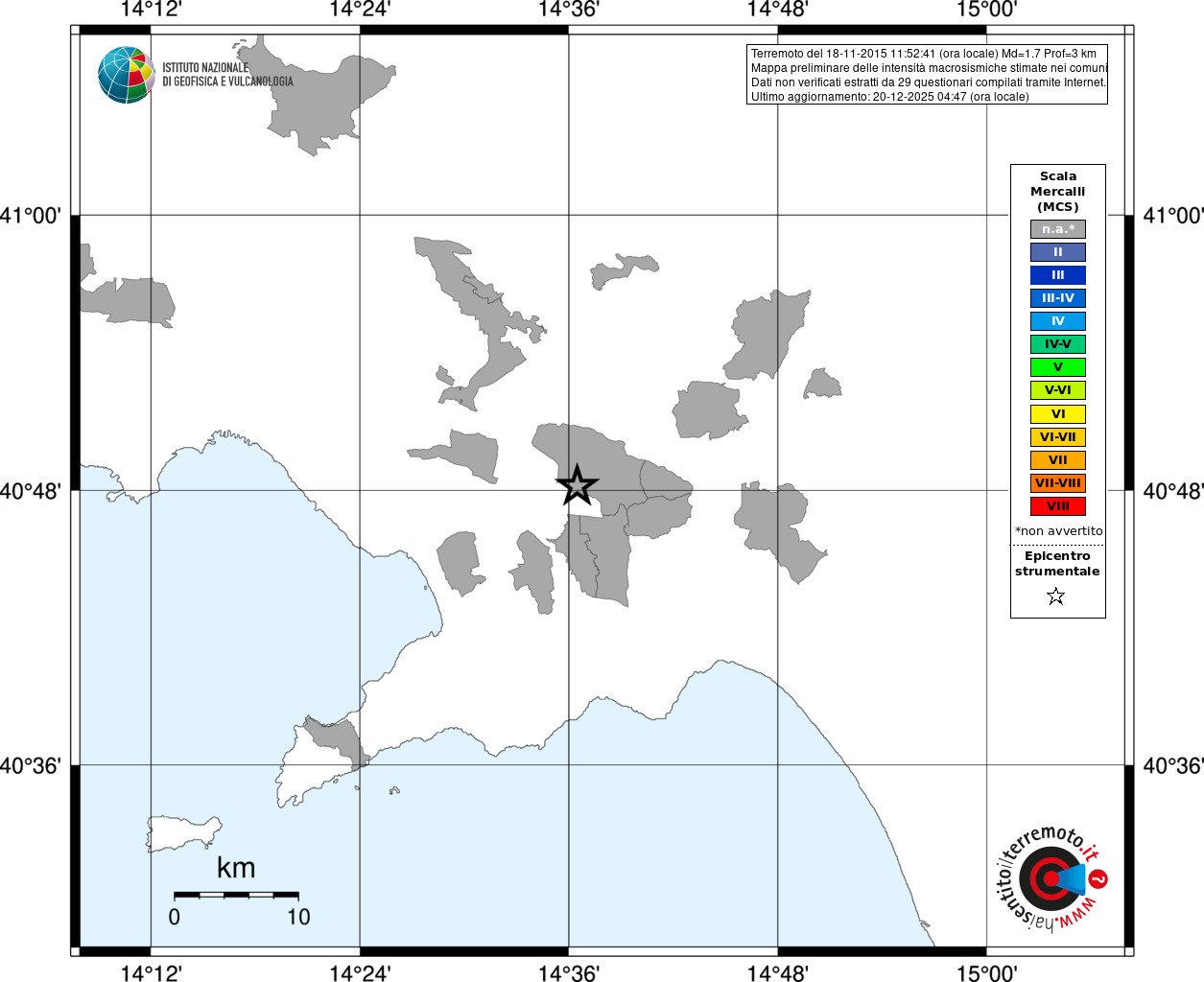Select the VII-VIII intensity legend swatch

(1058, 483)
